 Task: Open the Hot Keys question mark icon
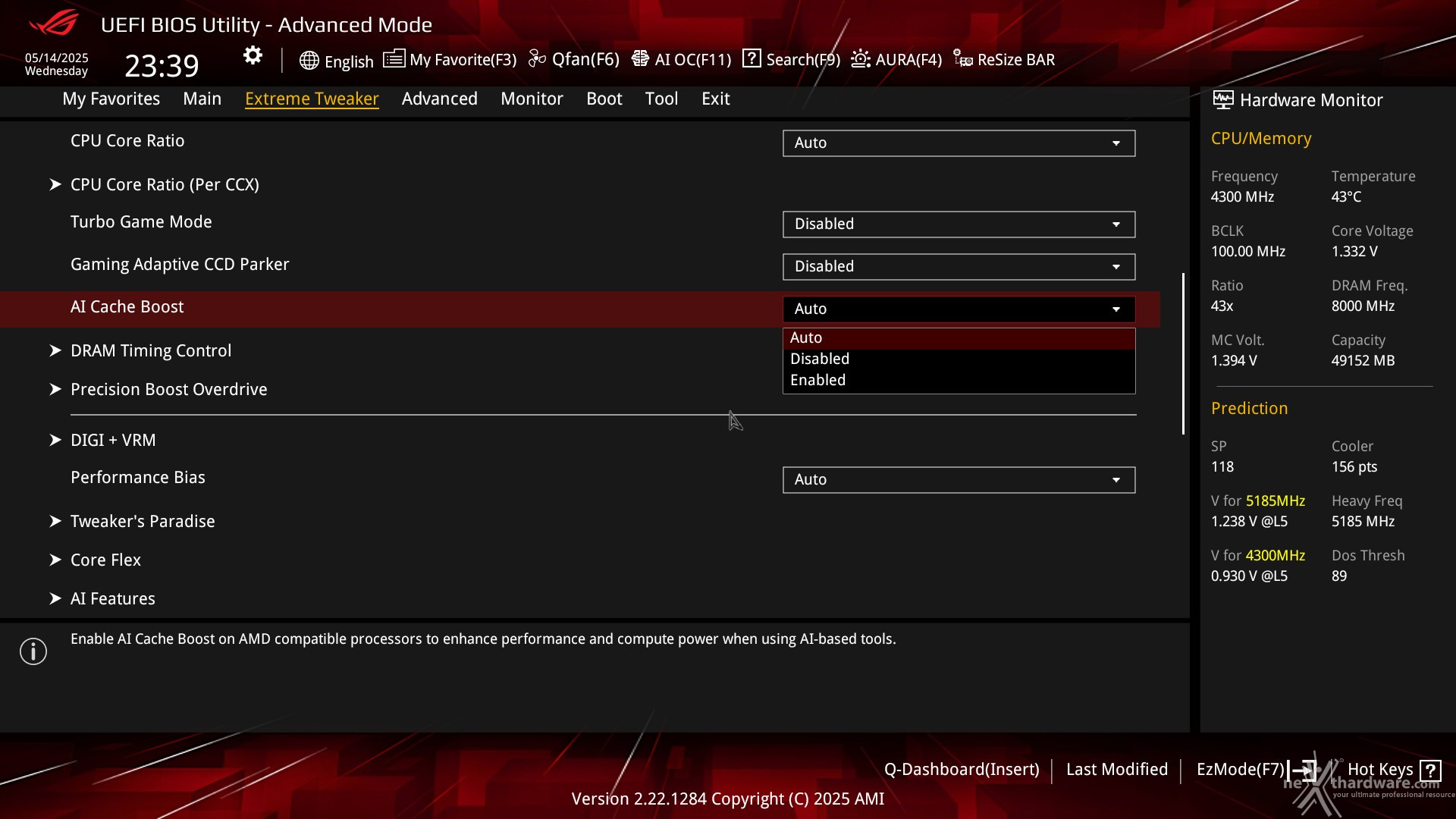click(1430, 770)
